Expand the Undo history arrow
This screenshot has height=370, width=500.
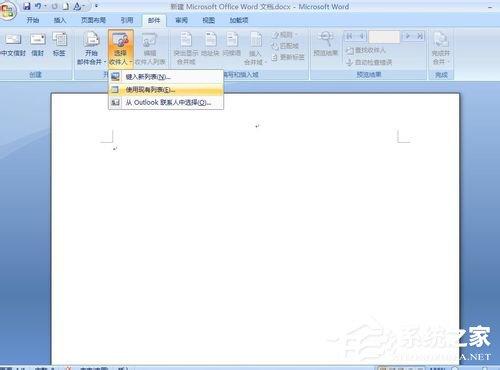[45, 6]
